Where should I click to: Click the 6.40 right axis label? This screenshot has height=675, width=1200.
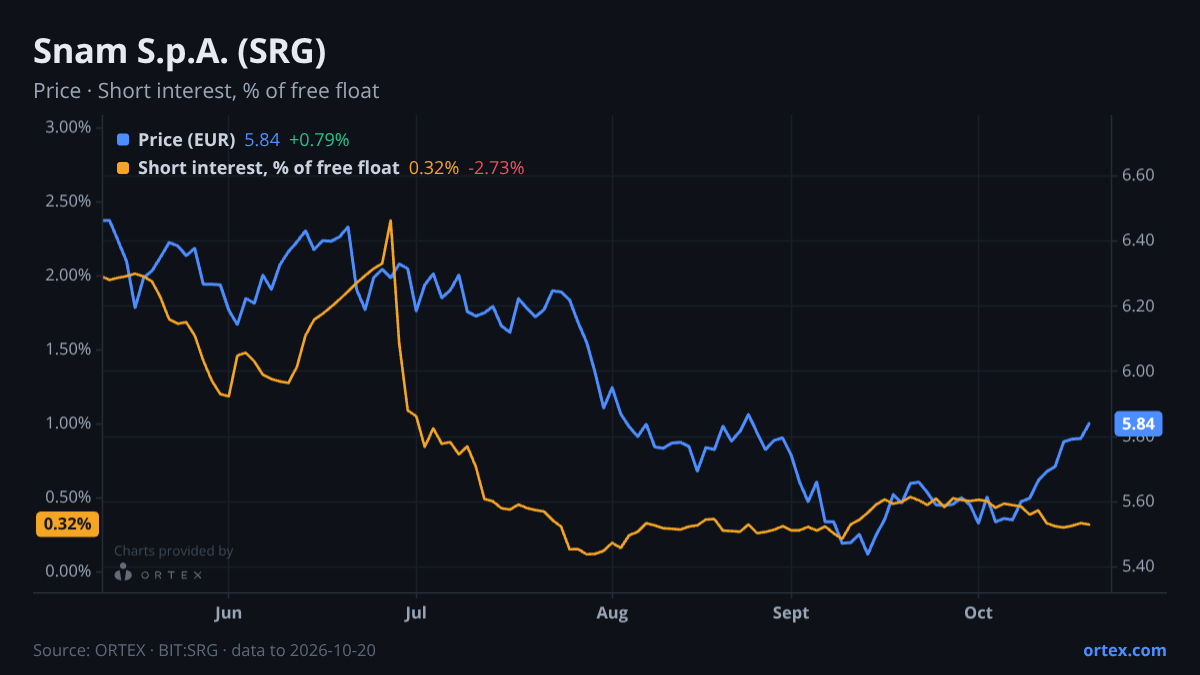1139,240
